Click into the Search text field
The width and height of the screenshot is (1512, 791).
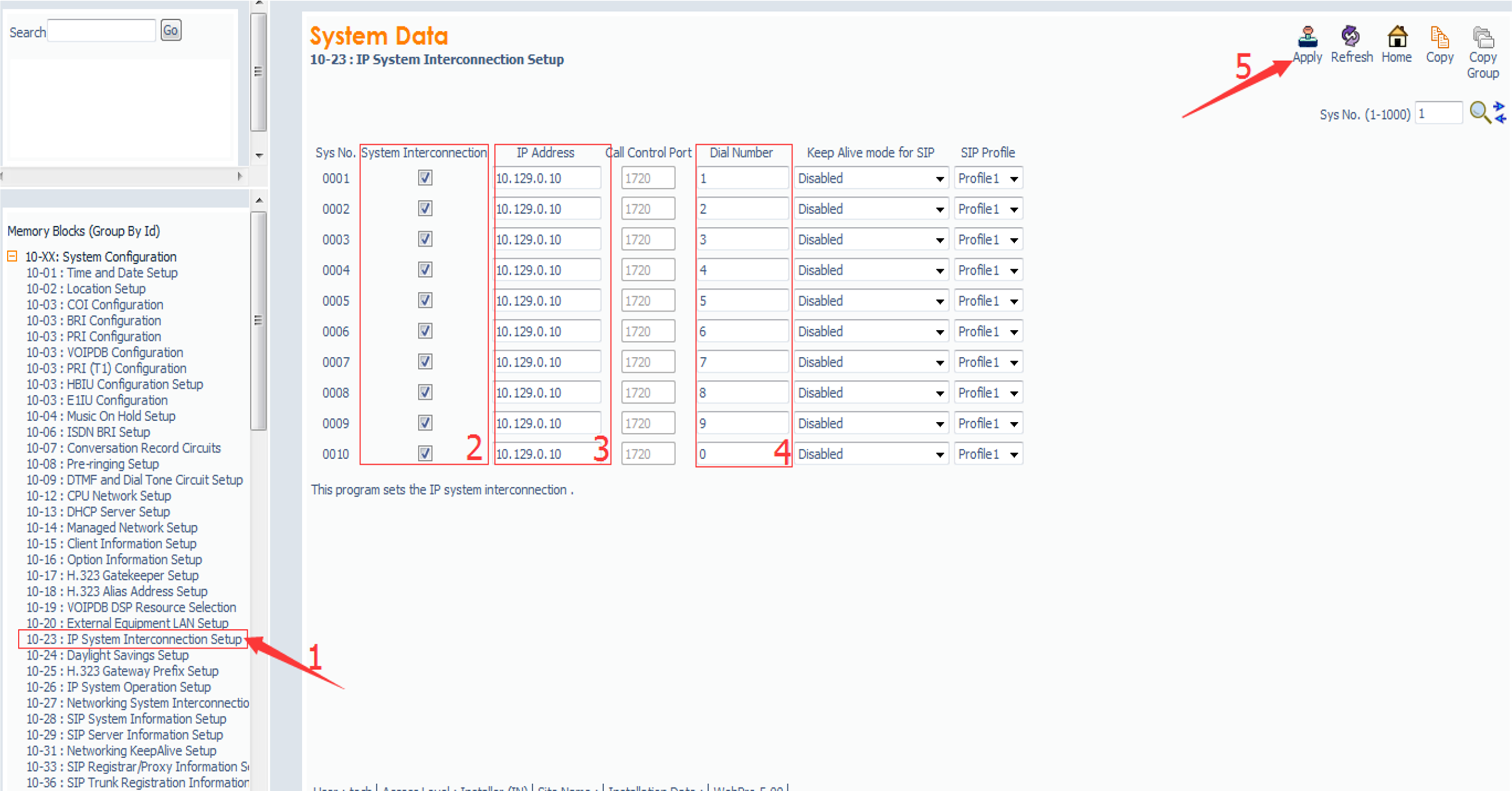(x=102, y=30)
